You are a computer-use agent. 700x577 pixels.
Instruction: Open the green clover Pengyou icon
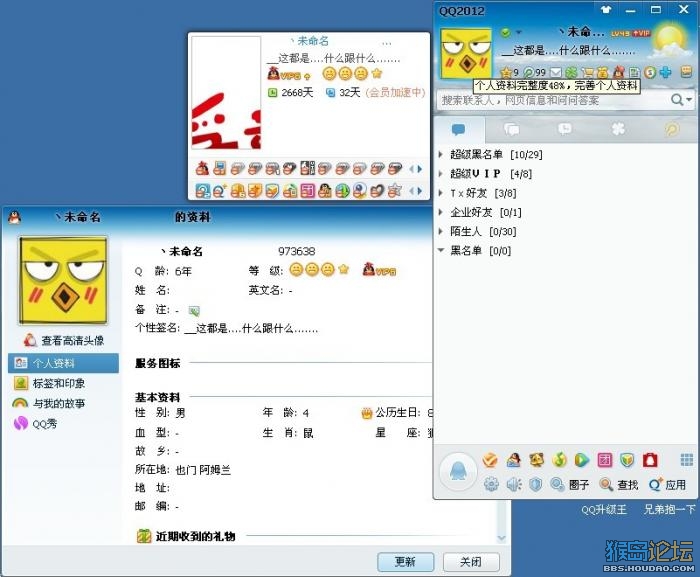571,72
